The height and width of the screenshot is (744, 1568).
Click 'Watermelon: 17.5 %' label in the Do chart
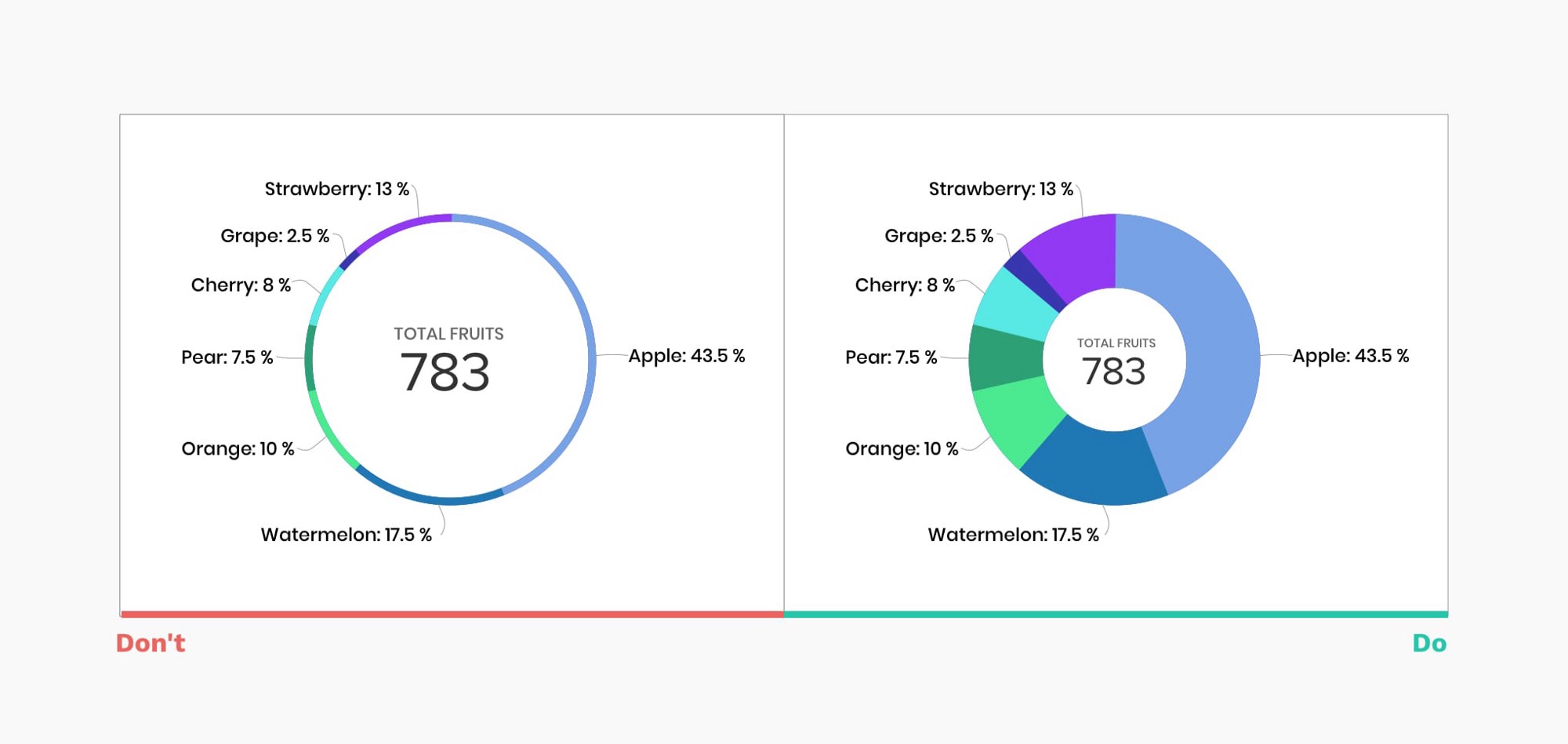tap(1013, 535)
